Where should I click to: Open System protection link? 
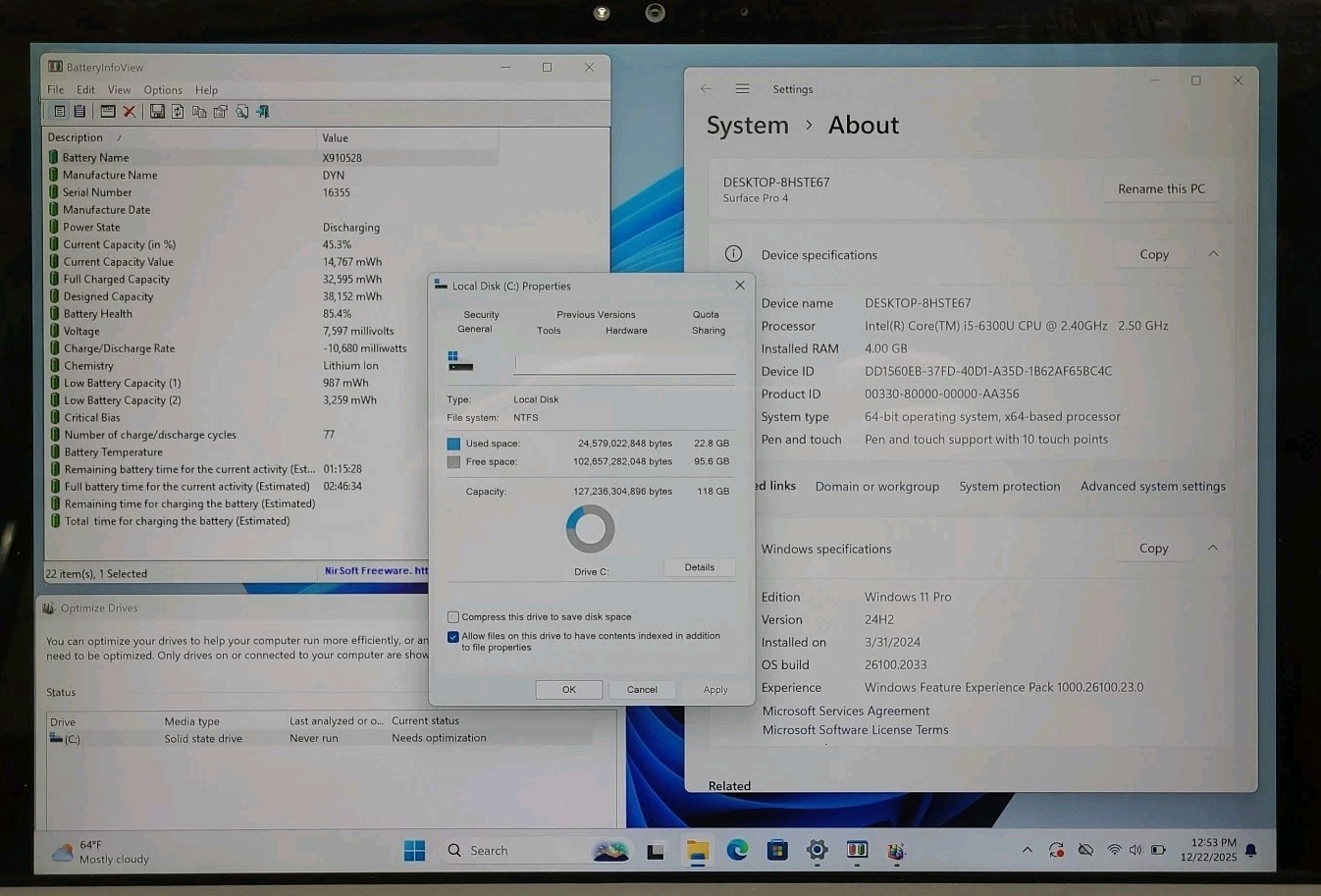pos(1010,486)
